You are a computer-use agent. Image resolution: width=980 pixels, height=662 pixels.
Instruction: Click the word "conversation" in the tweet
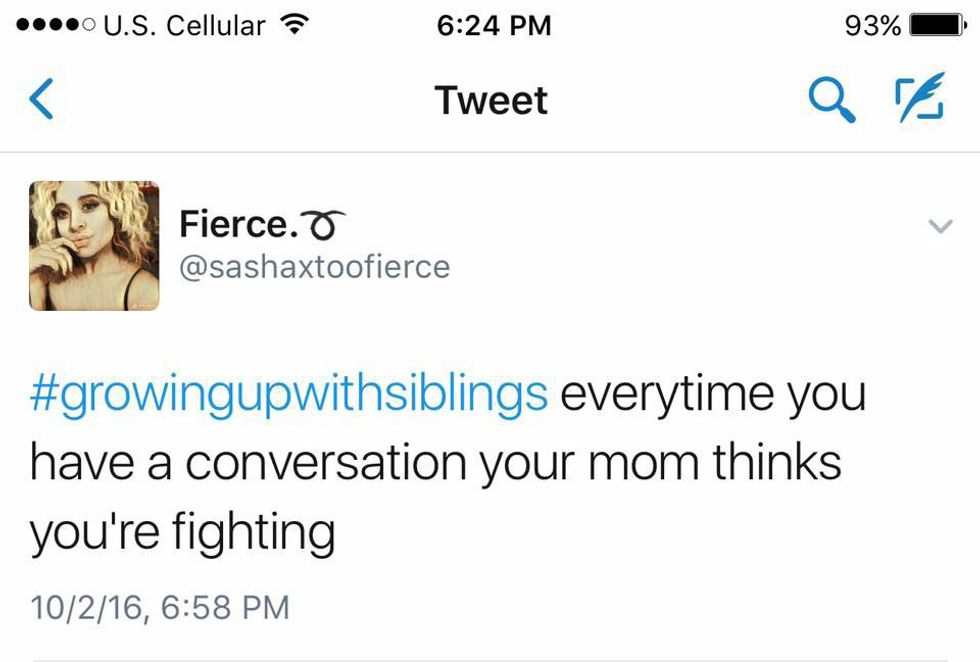(x=325, y=463)
